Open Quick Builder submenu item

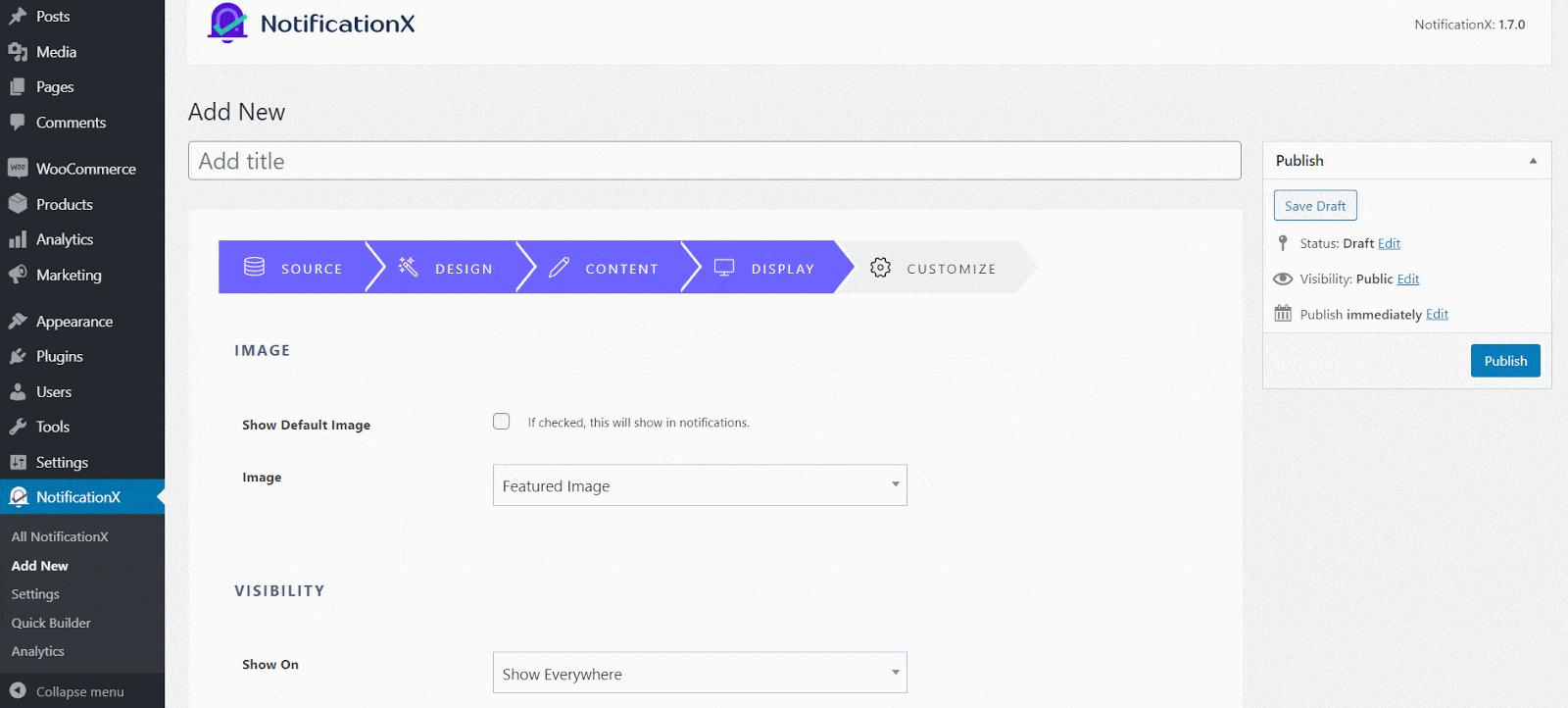pos(51,623)
